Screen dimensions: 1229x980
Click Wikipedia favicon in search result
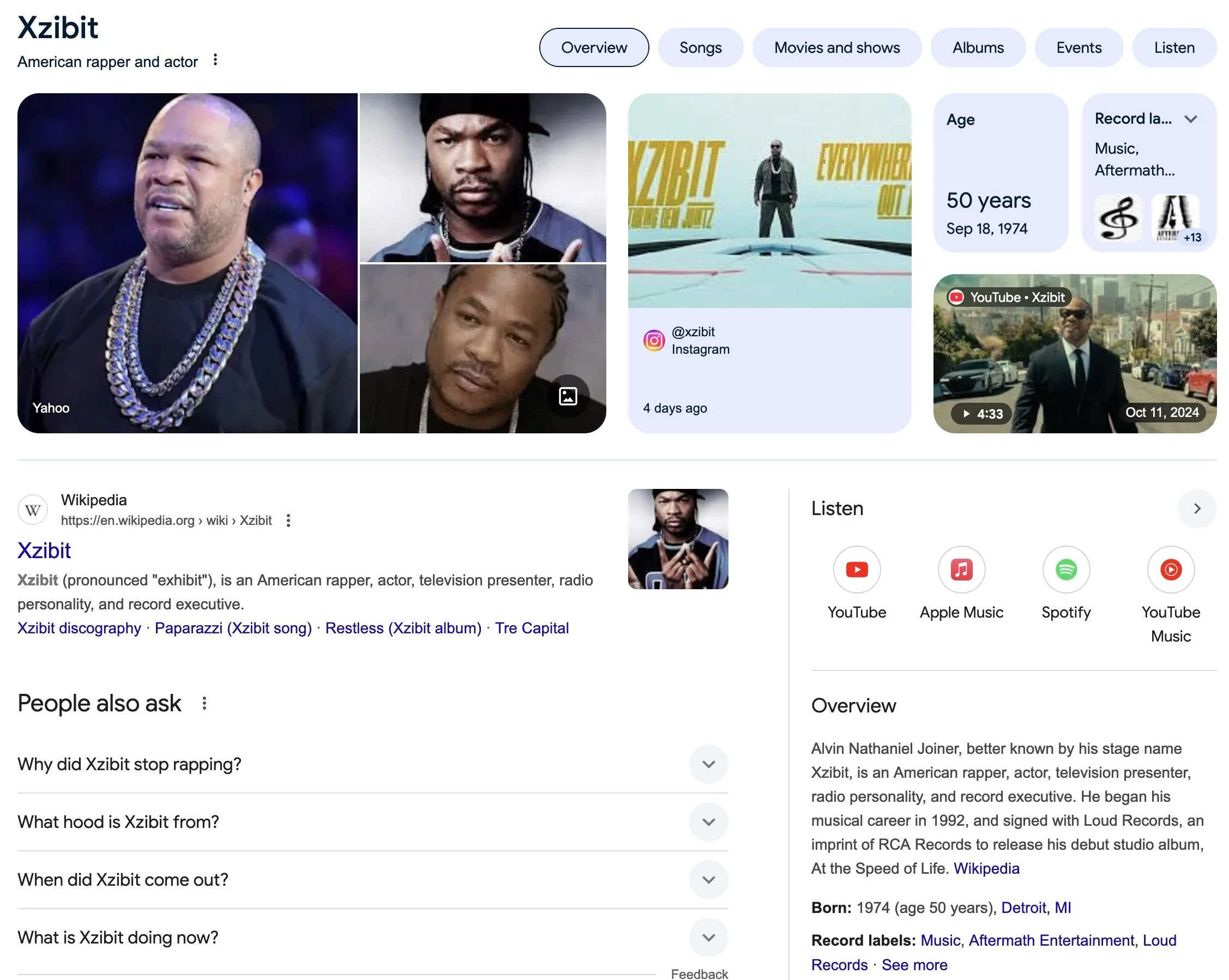(x=33, y=510)
